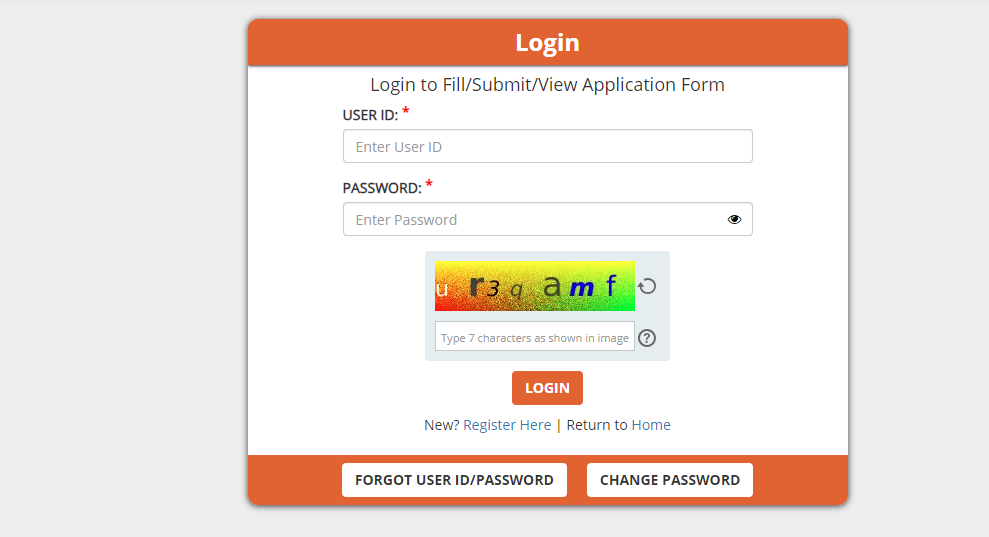Screen dimensions: 989x537
Task: Click the Login header title
Action: click(x=547, y=43)
